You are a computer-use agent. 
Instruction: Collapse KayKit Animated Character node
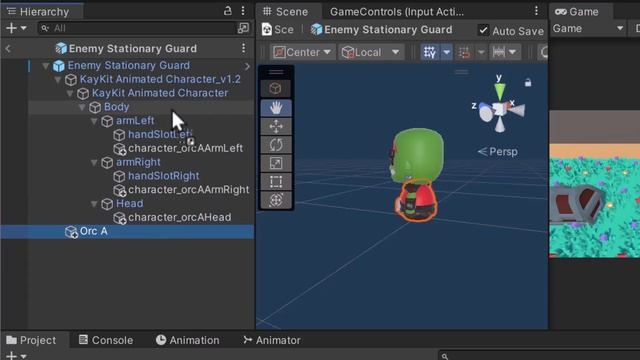70,93
